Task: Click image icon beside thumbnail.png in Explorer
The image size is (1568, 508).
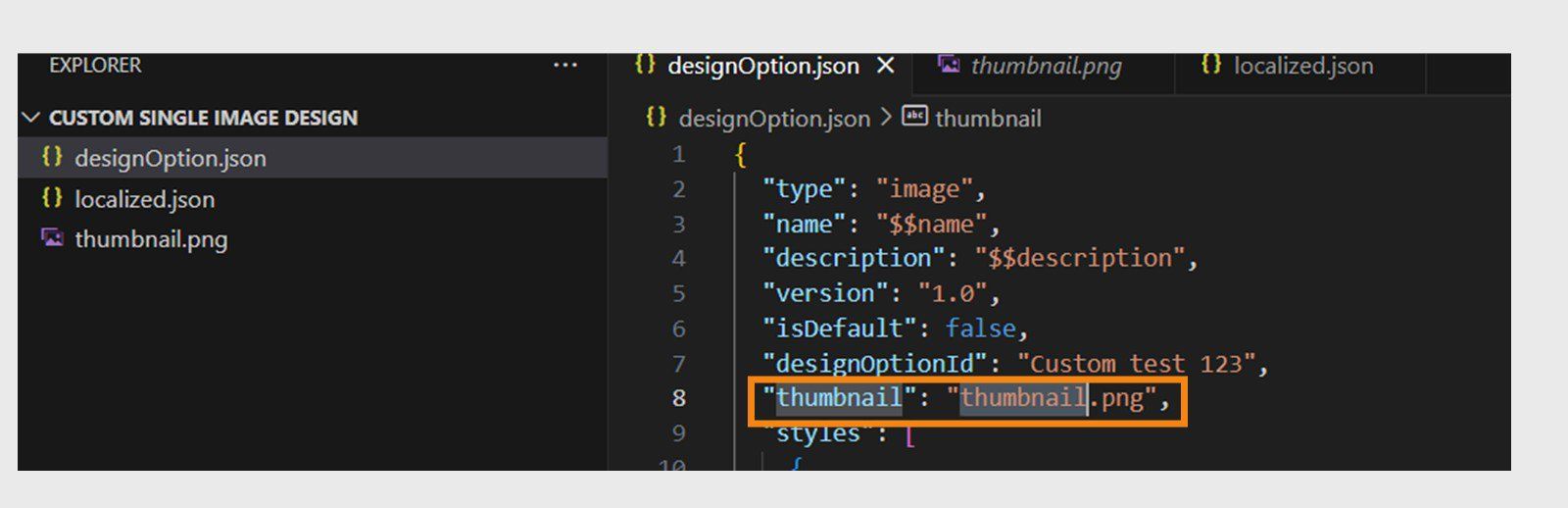Action: pos(52,238)
